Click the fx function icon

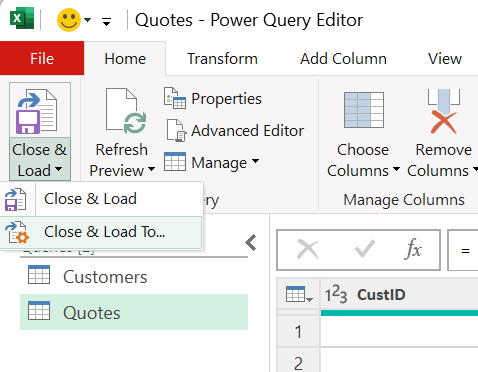(x=413, y=249)
